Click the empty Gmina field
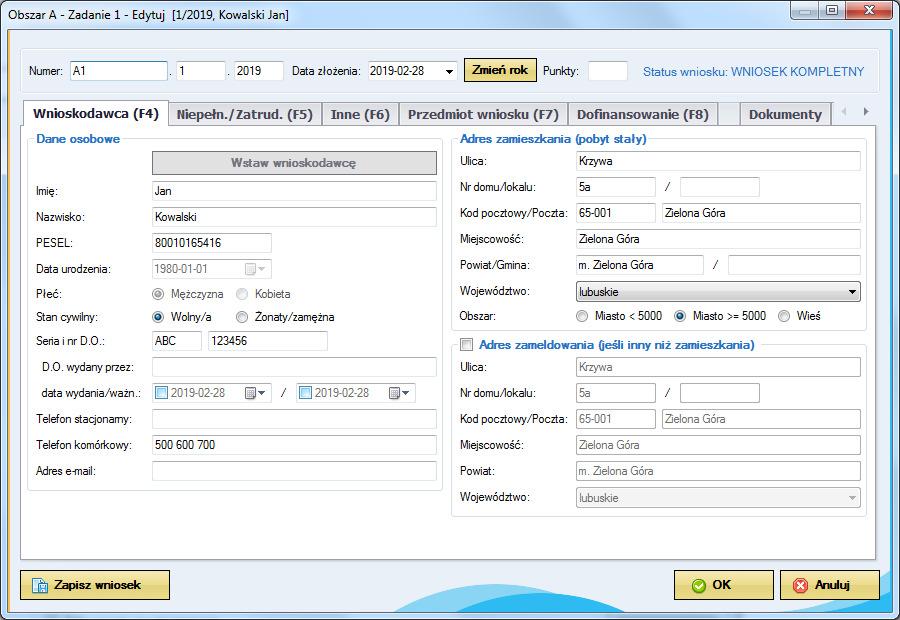Viewport: 900px width, 620px height. 794,265
